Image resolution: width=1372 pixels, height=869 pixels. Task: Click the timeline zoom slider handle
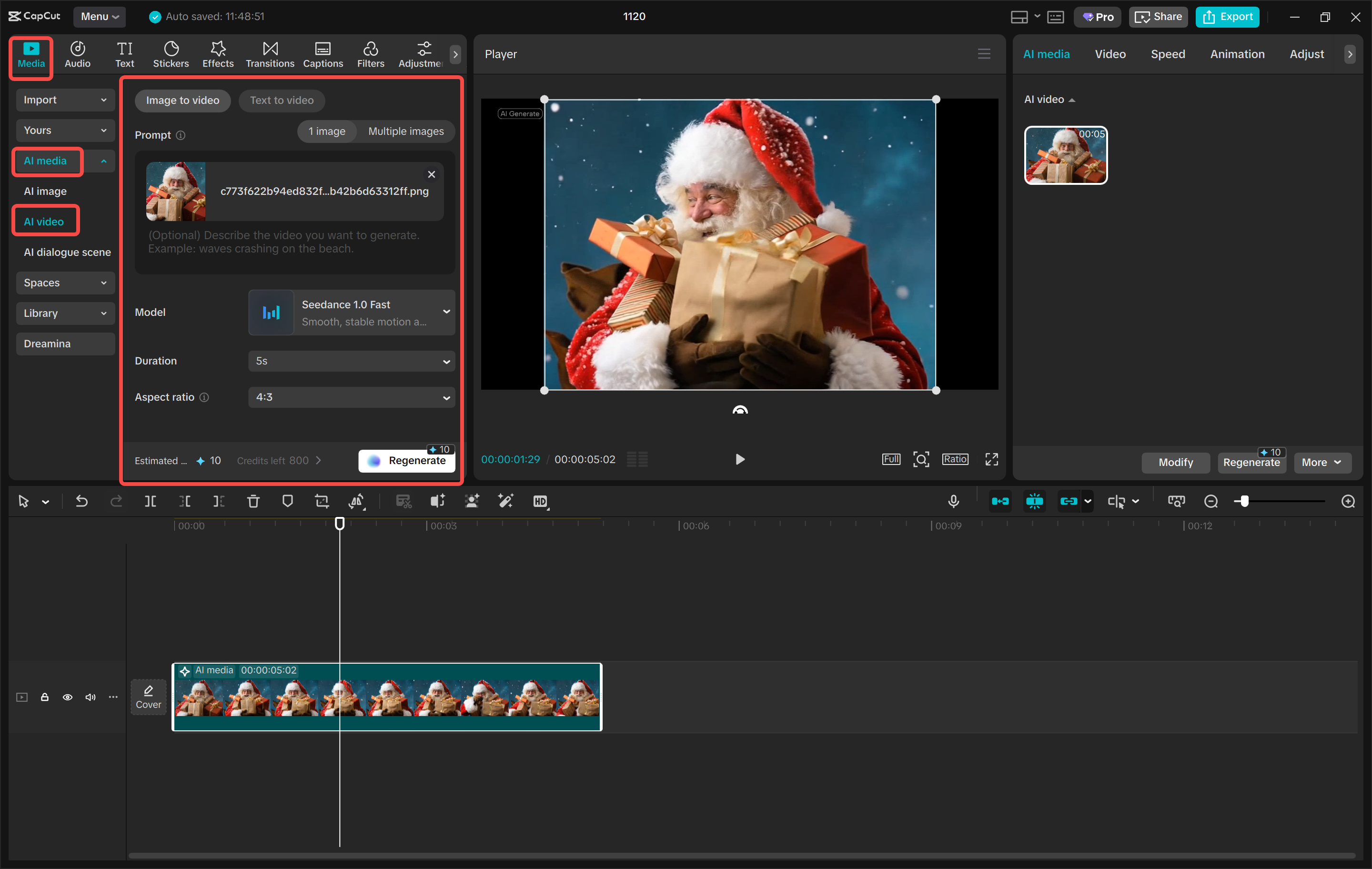[1244, 502]
